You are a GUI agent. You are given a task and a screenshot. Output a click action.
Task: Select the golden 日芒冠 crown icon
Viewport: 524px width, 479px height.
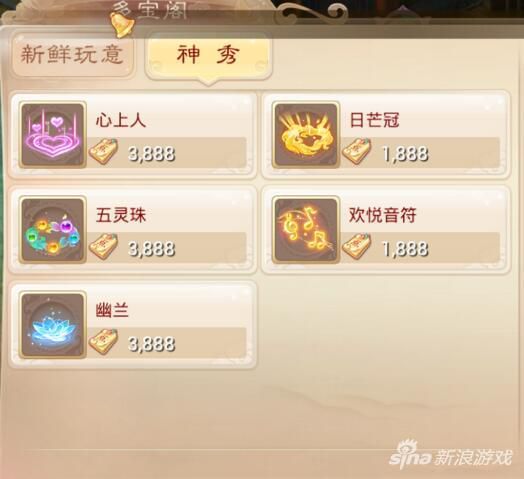click(x=305, y=135)
